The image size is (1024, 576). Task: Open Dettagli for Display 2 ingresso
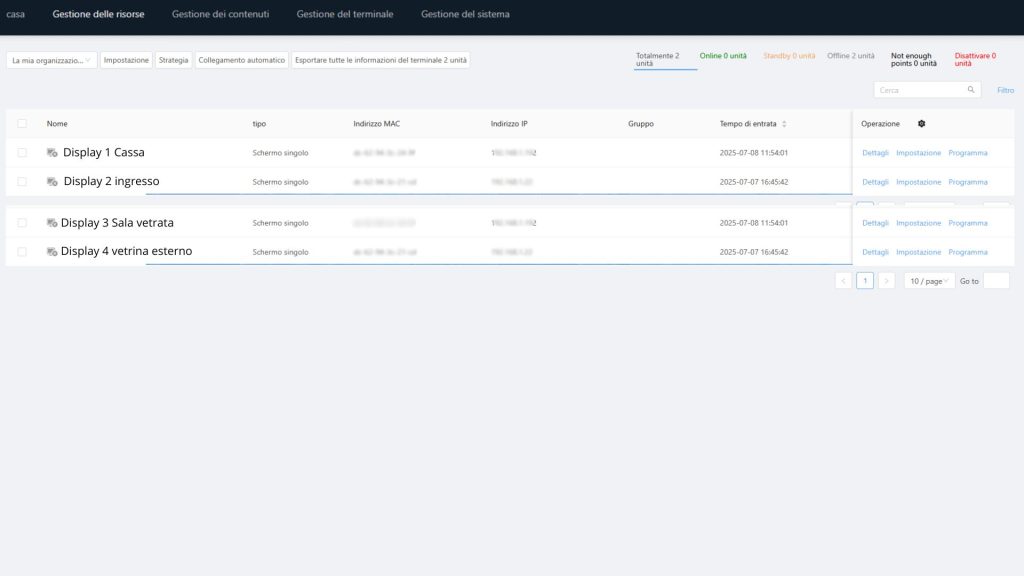click(x=875, y=182)
